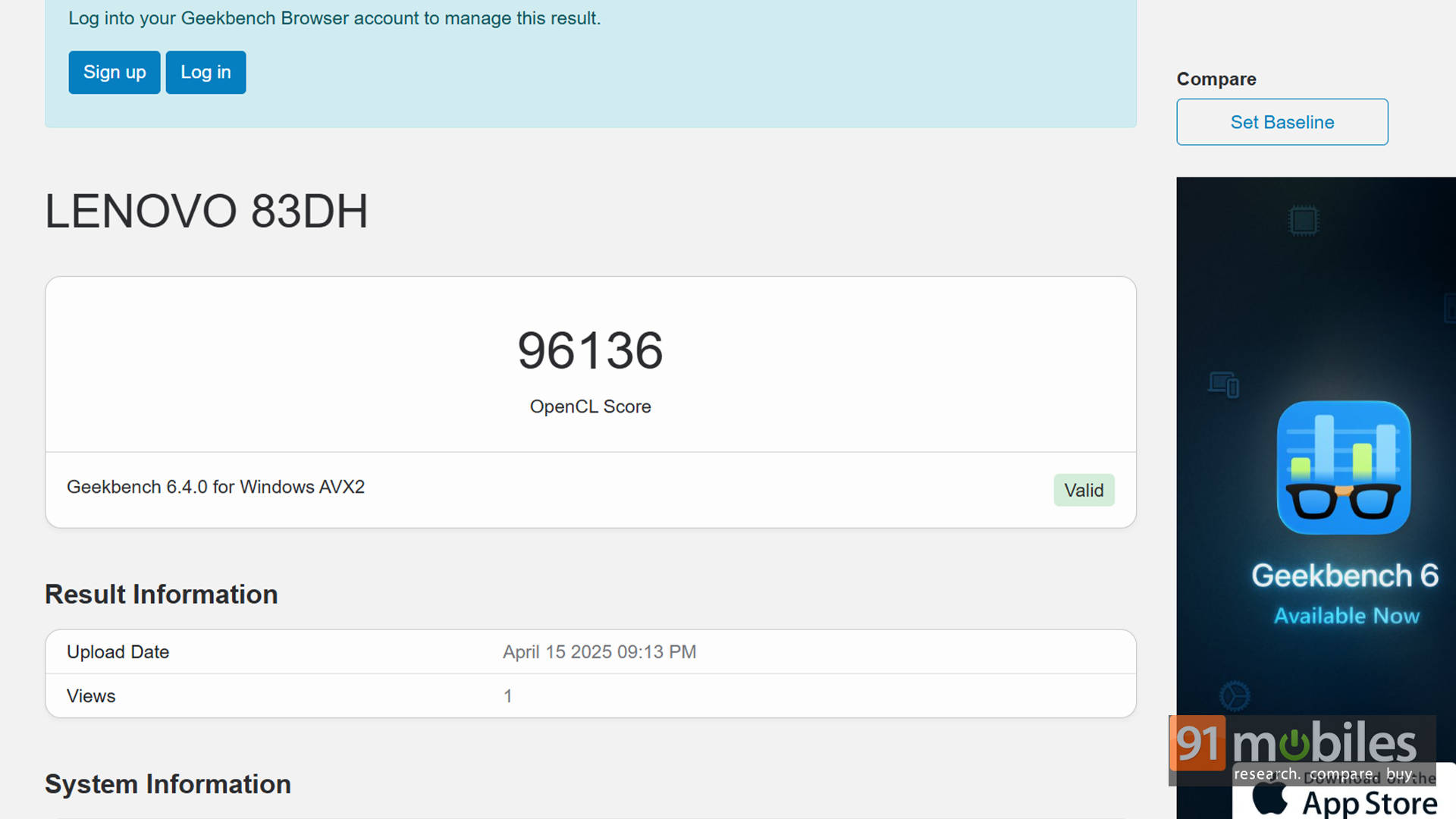This screenshot has width=1456, height=819.
Task: Click the System Information heading
Action: 168,784
